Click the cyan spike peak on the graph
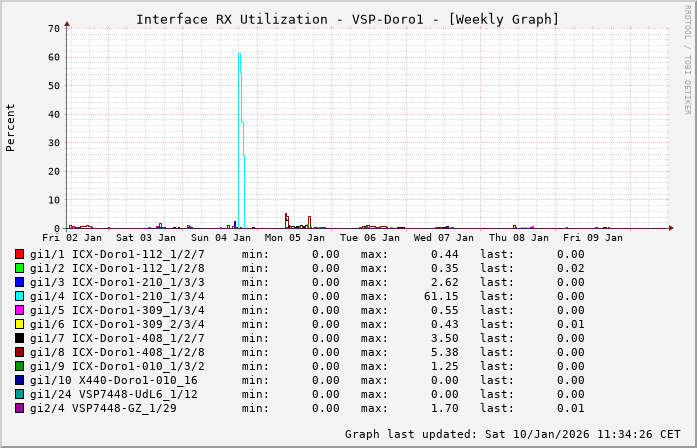This screenshot has height=448, width=697. [239, 55]
